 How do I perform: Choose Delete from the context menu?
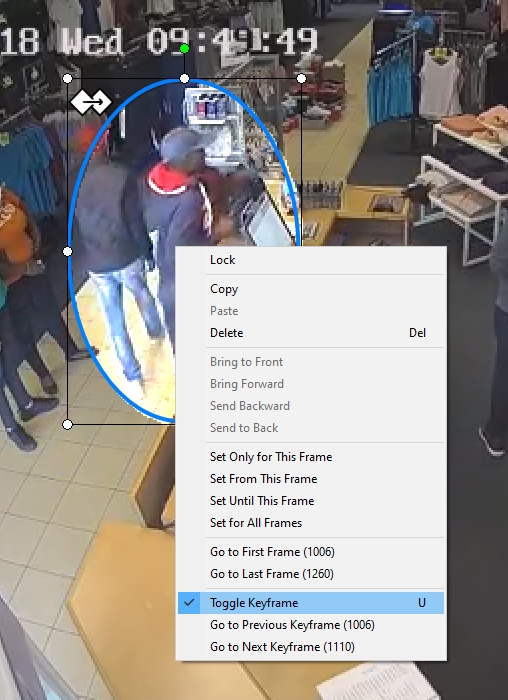pos(311,333)
